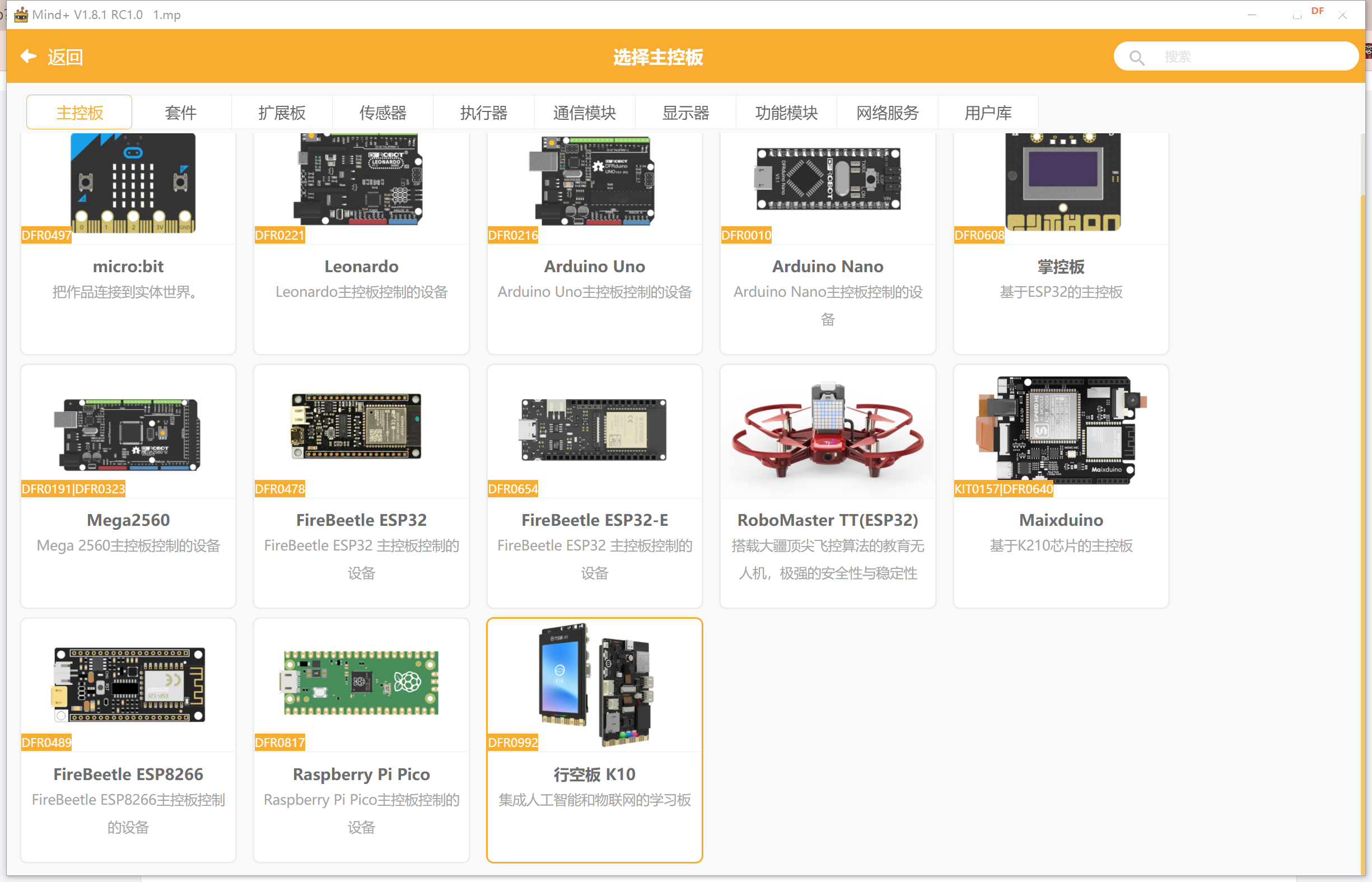Click the DFR0497 product tag
The height and width of the screenshot is (882, 1372).
[46, 235]
